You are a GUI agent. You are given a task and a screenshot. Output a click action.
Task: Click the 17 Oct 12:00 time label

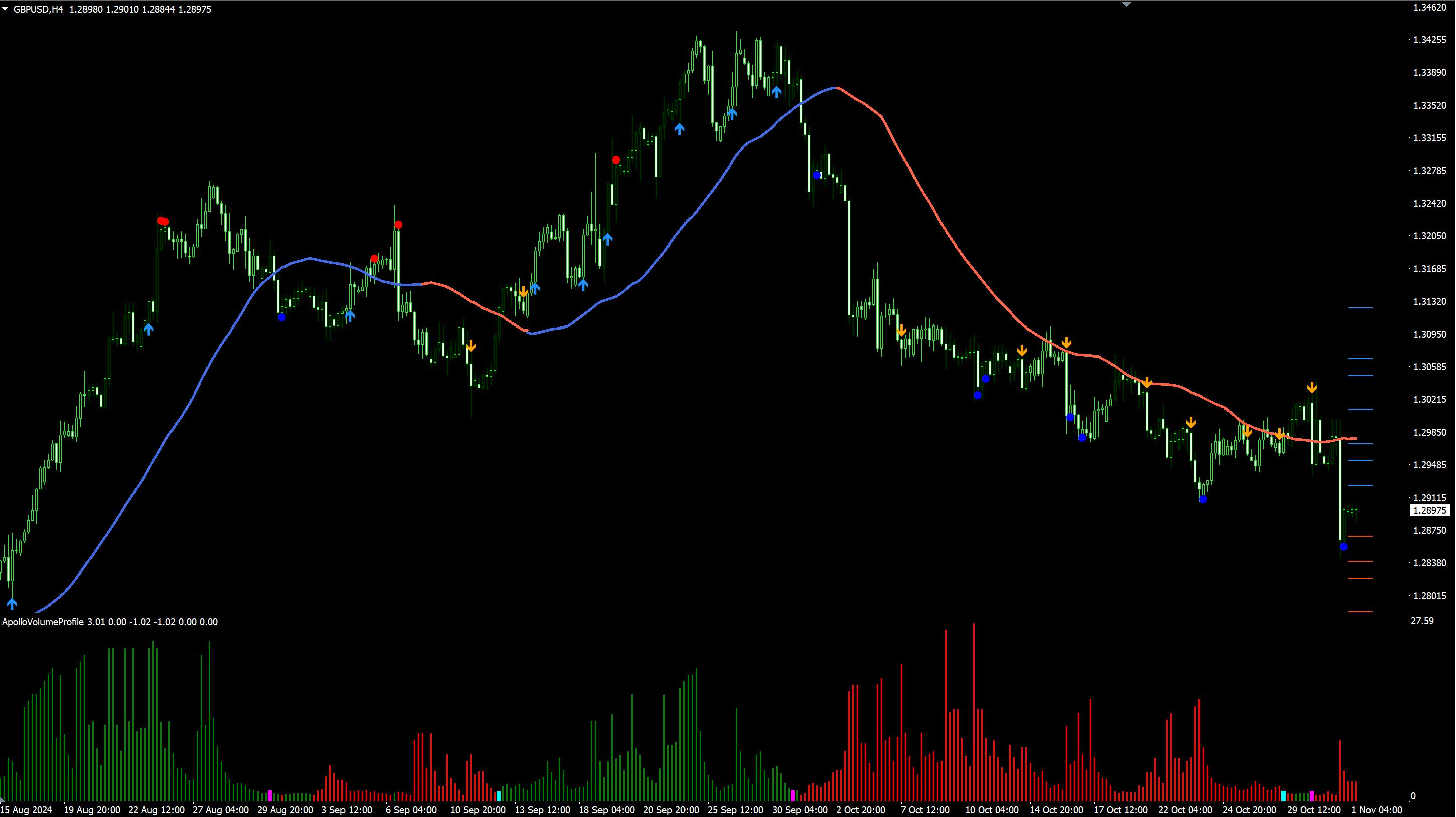coord(1122,810)
